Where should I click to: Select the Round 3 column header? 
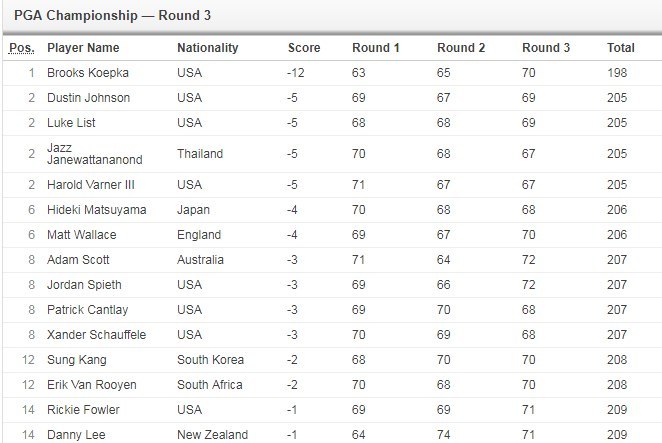click(546, 48)
